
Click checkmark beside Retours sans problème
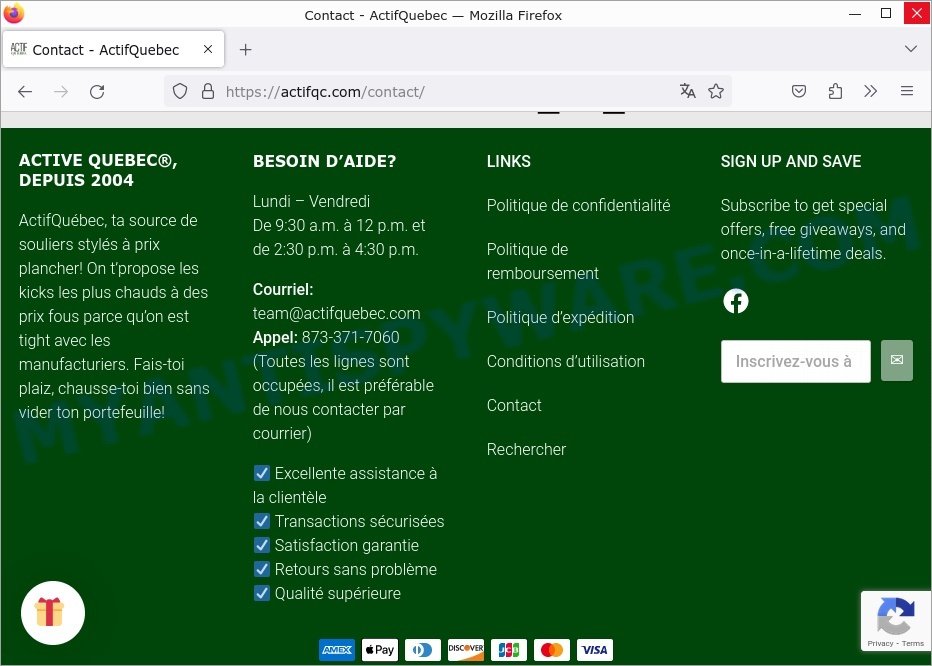pyautogui.click(x=262, y=569)
